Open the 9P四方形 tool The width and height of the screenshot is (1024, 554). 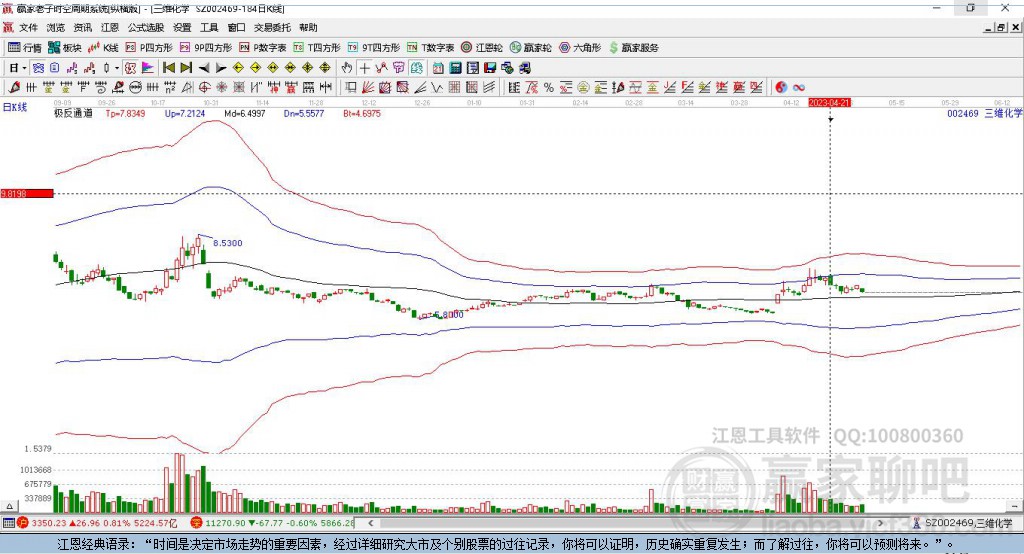[x=206, y=48]
